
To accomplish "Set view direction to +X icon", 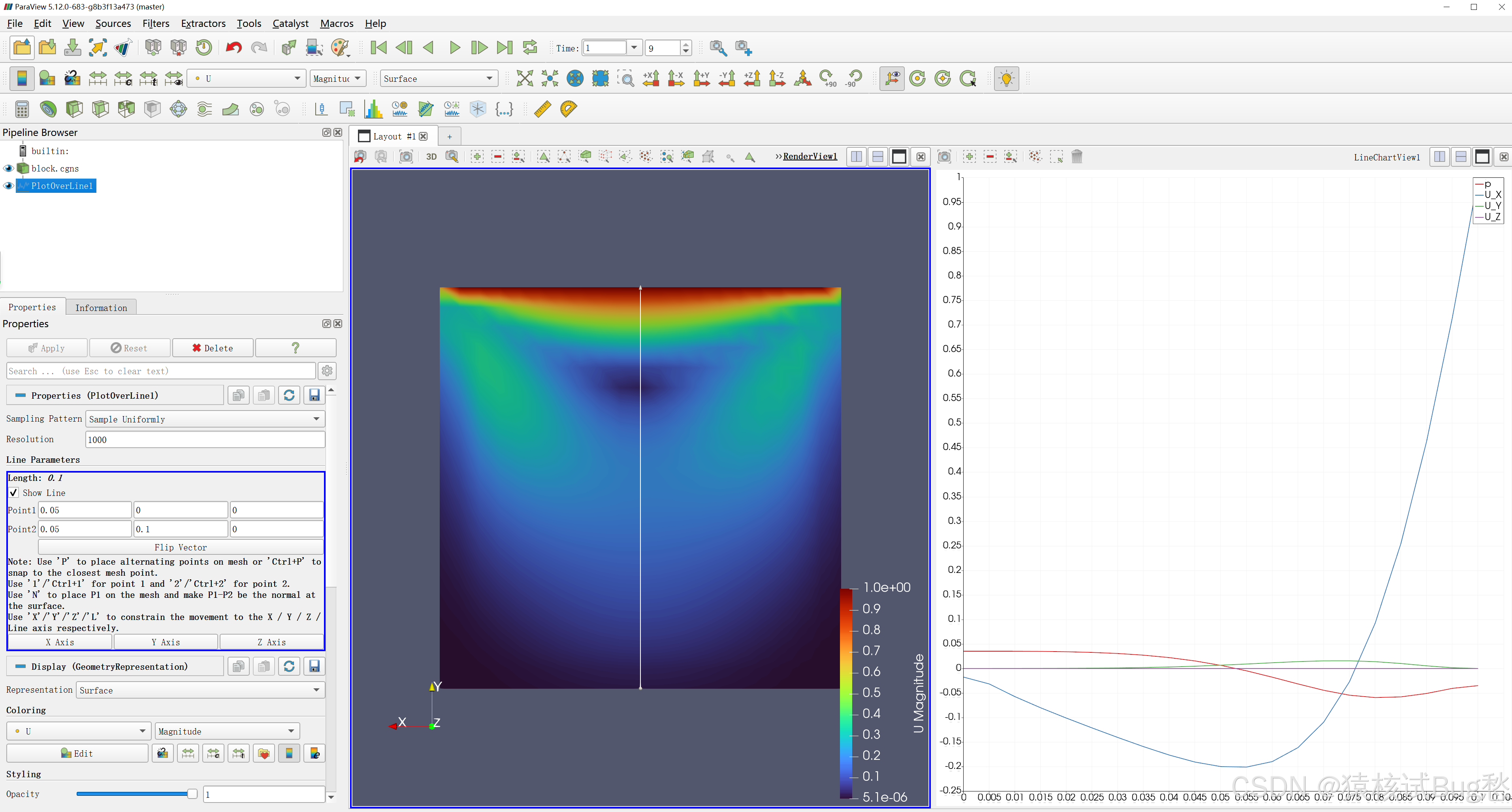I will click(x=651, y=78).
